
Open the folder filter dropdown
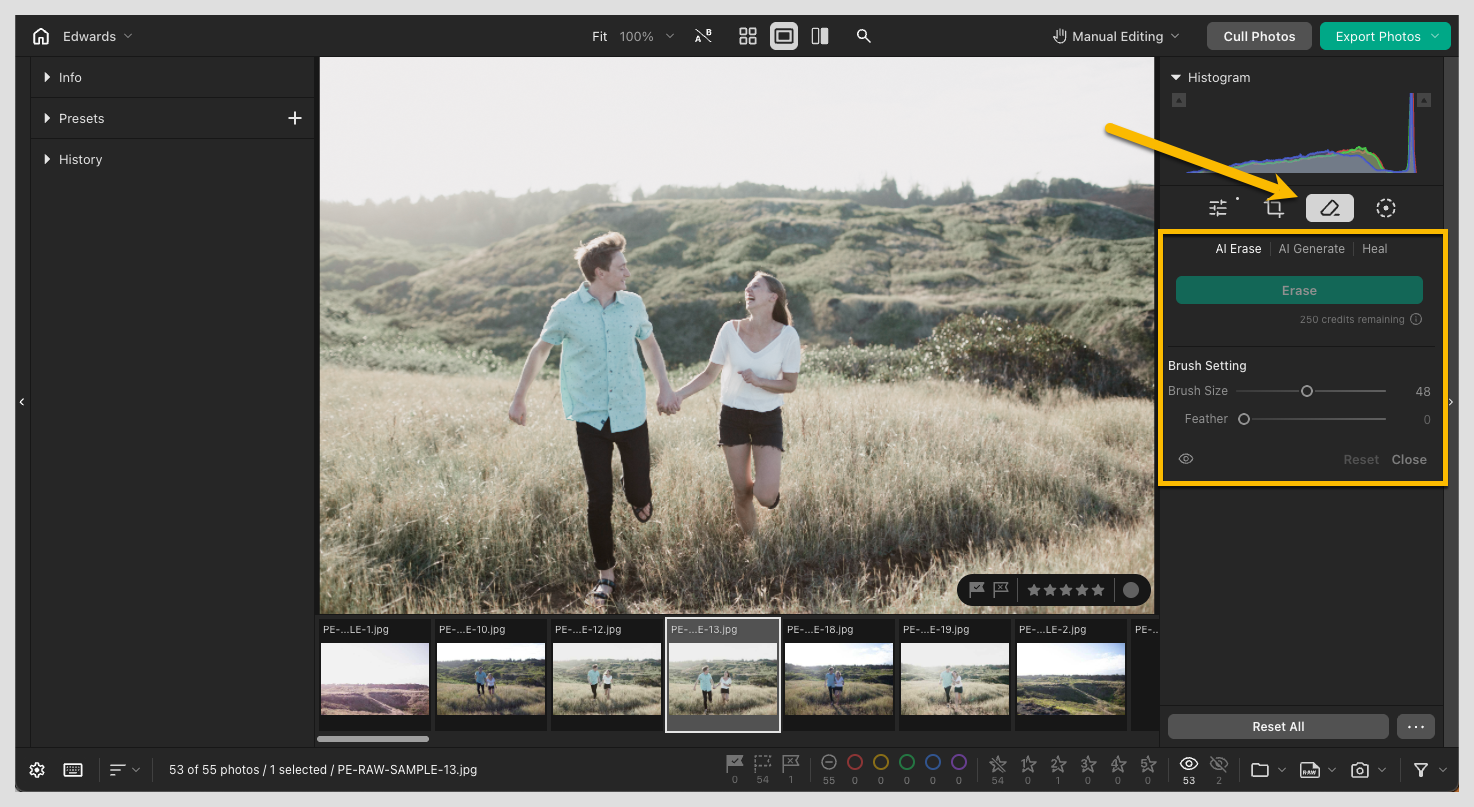(x=1269, y=770)
